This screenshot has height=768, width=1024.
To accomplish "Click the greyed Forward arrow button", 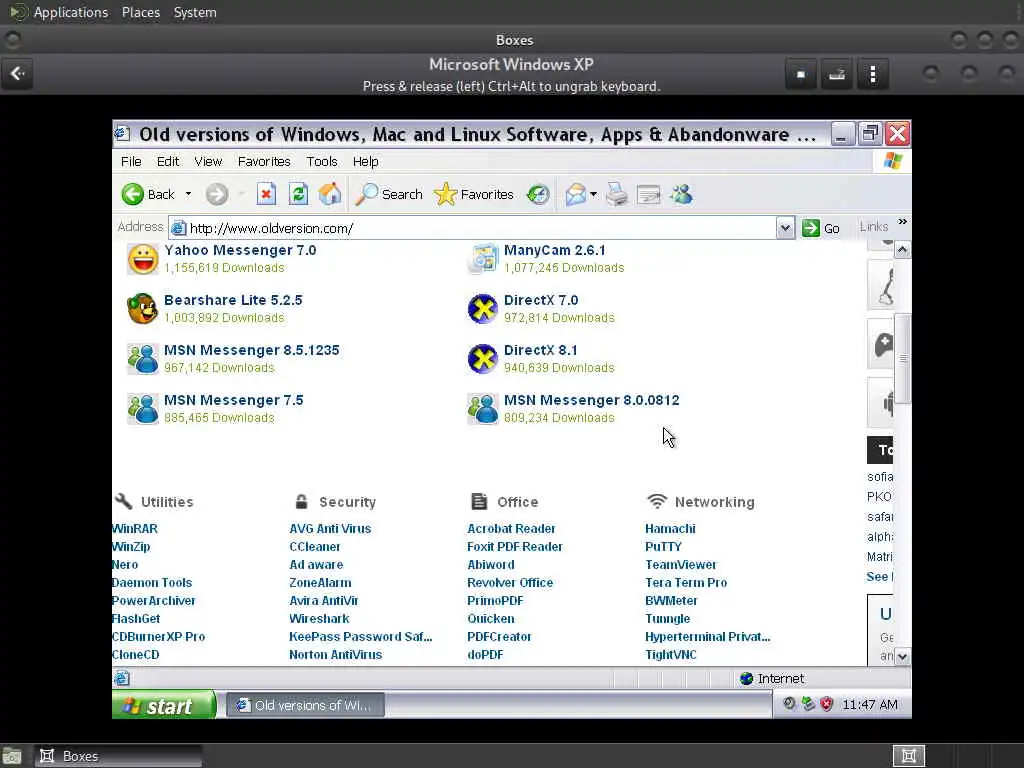I will (x=217, y=194).
